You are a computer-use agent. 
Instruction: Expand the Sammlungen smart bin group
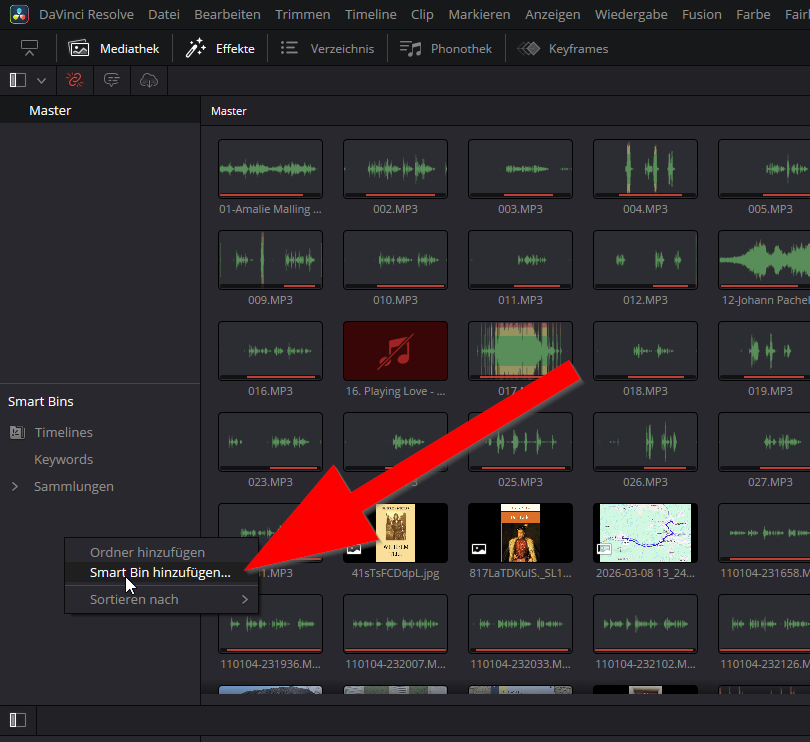point(15,487)
